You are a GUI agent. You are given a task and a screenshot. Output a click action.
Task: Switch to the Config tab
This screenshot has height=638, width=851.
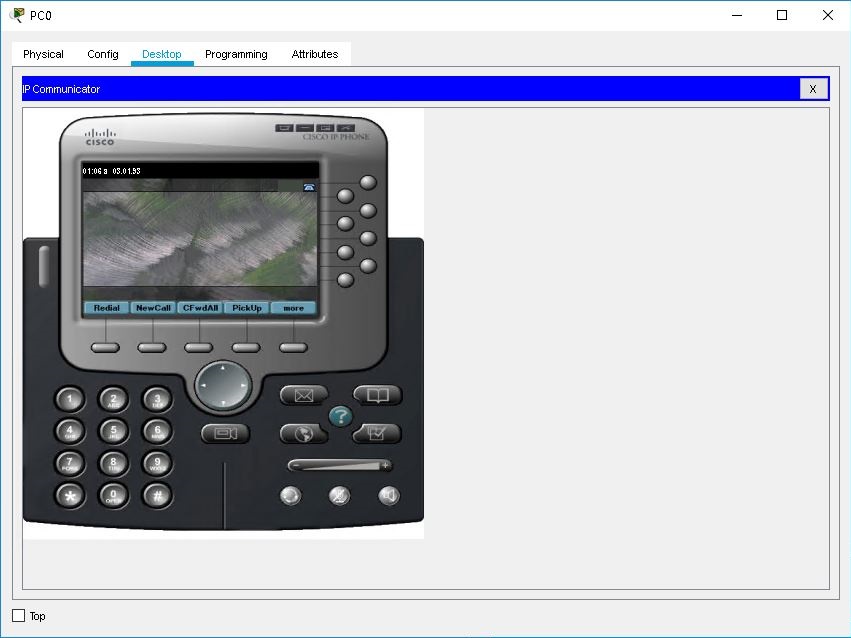(x=102, y=54)
